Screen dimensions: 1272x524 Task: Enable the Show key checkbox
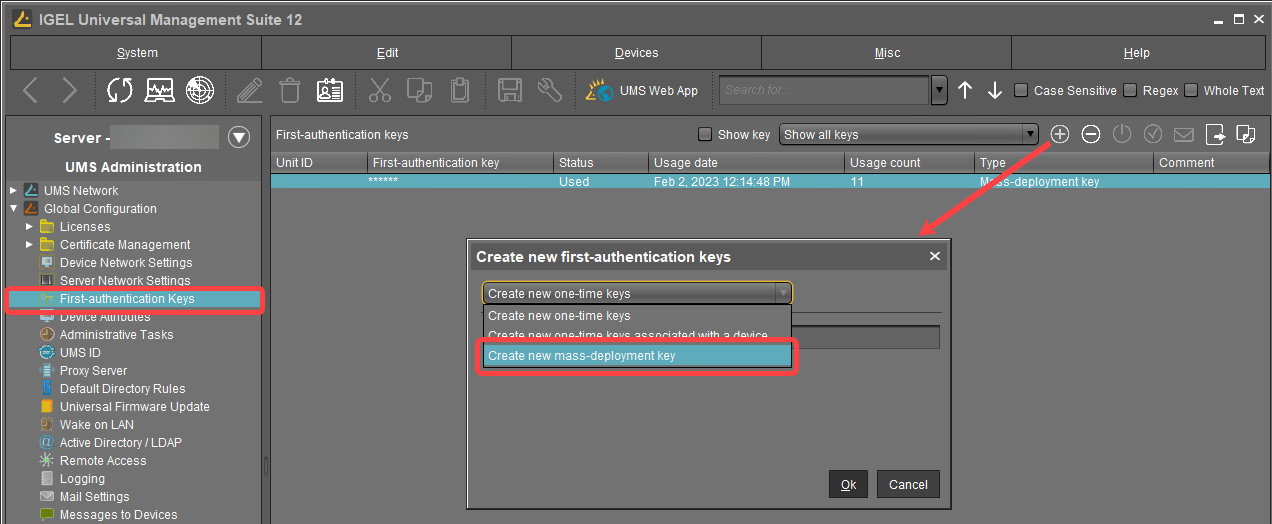pyautogui.click(x=705, y=135)
